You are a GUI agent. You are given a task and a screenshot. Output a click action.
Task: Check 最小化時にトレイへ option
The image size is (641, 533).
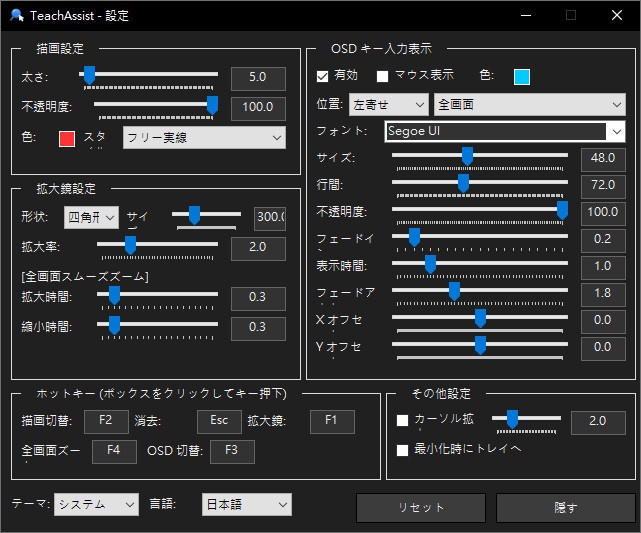[x=402, y=450]
